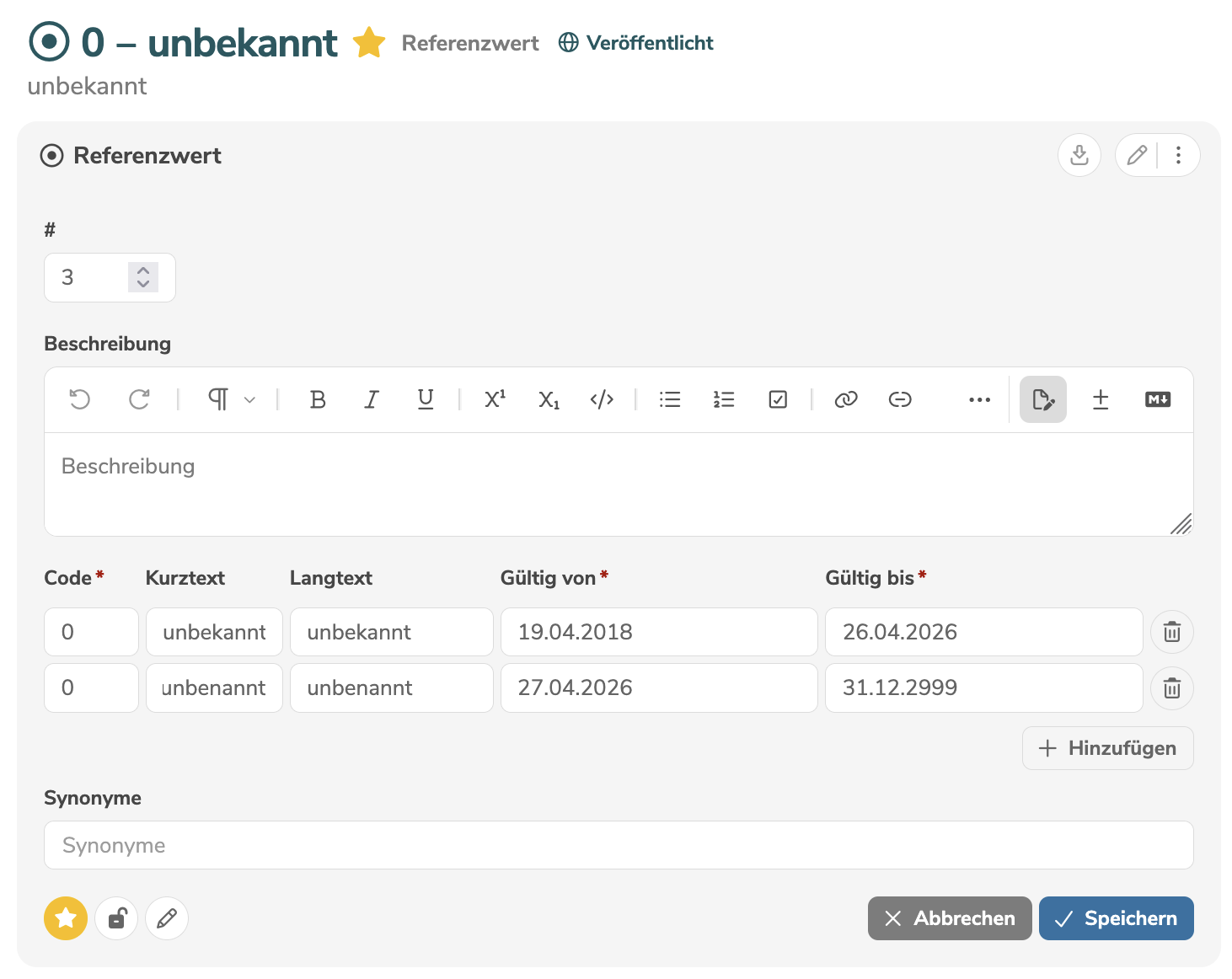
Task: Click the Code field in the unbekannt row
Action: tap(91, 632)
